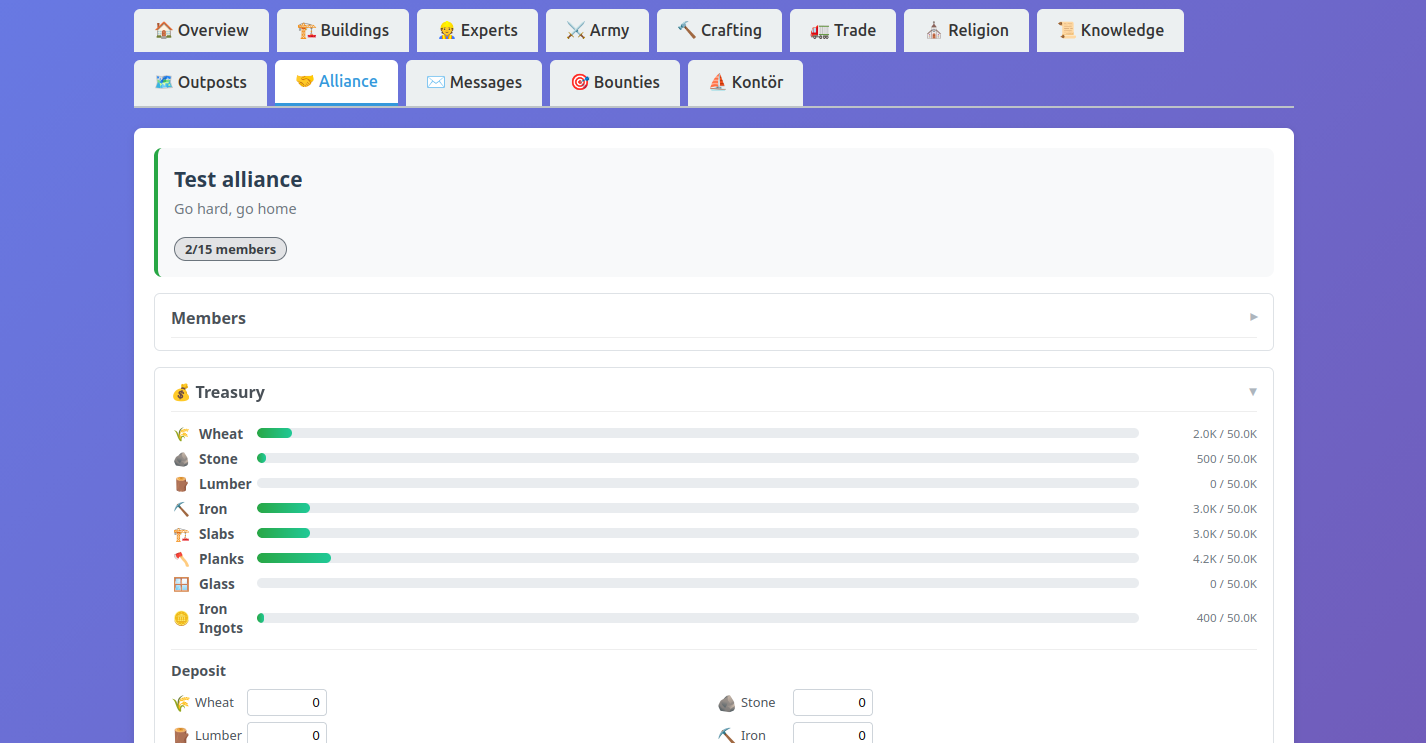Click the Stone progress bar

698,458
